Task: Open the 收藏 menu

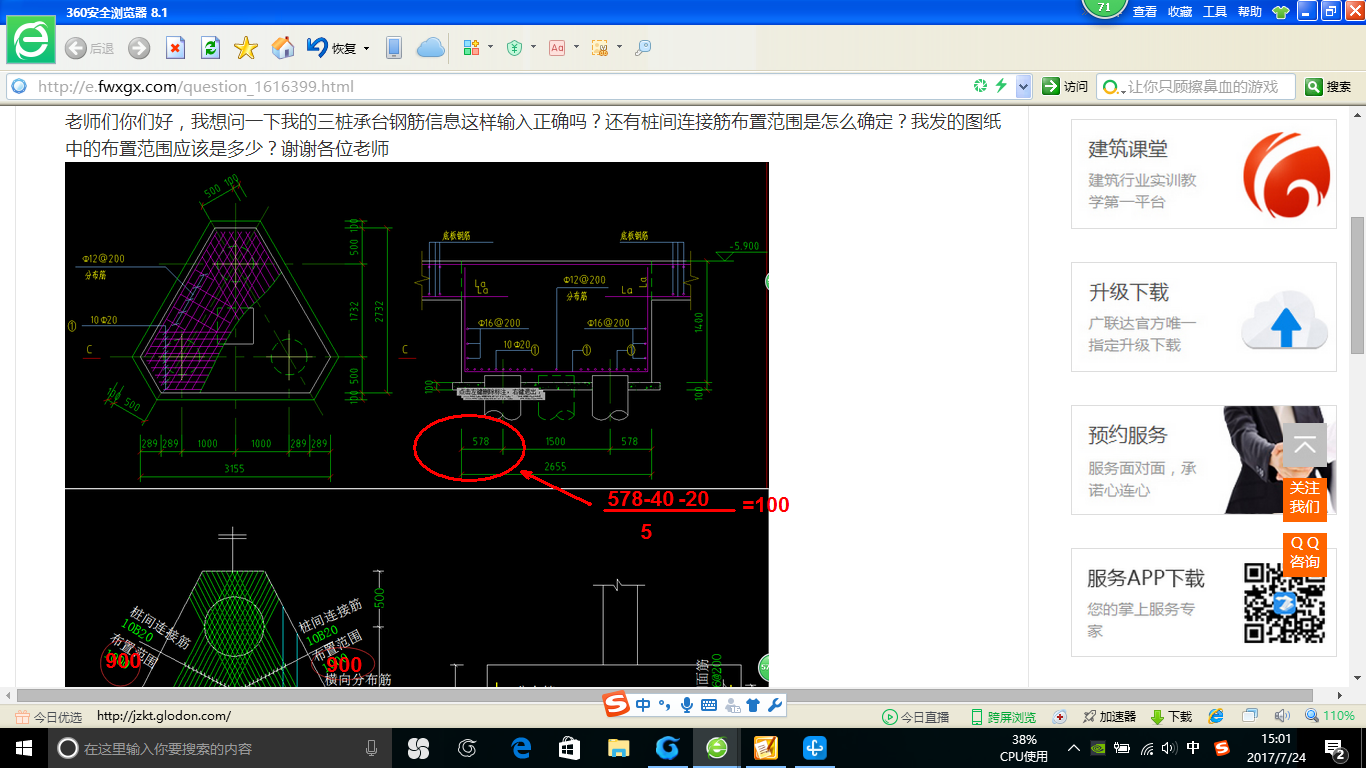Action: pyautogui.click(x=1180, y=12)
